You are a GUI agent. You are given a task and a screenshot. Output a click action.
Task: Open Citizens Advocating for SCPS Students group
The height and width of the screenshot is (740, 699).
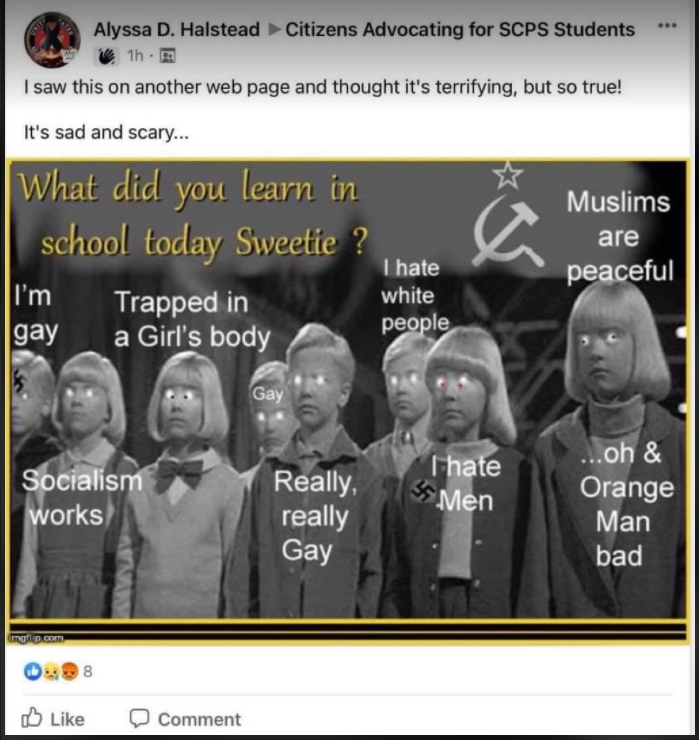460,30
